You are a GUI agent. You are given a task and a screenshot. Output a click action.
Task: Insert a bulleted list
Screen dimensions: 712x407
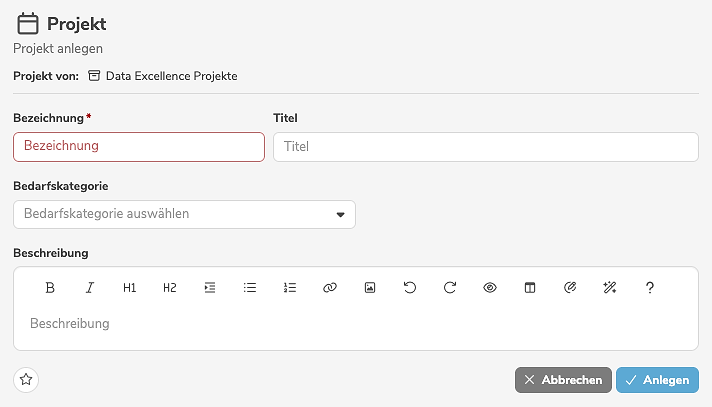[x=250, y=288]
